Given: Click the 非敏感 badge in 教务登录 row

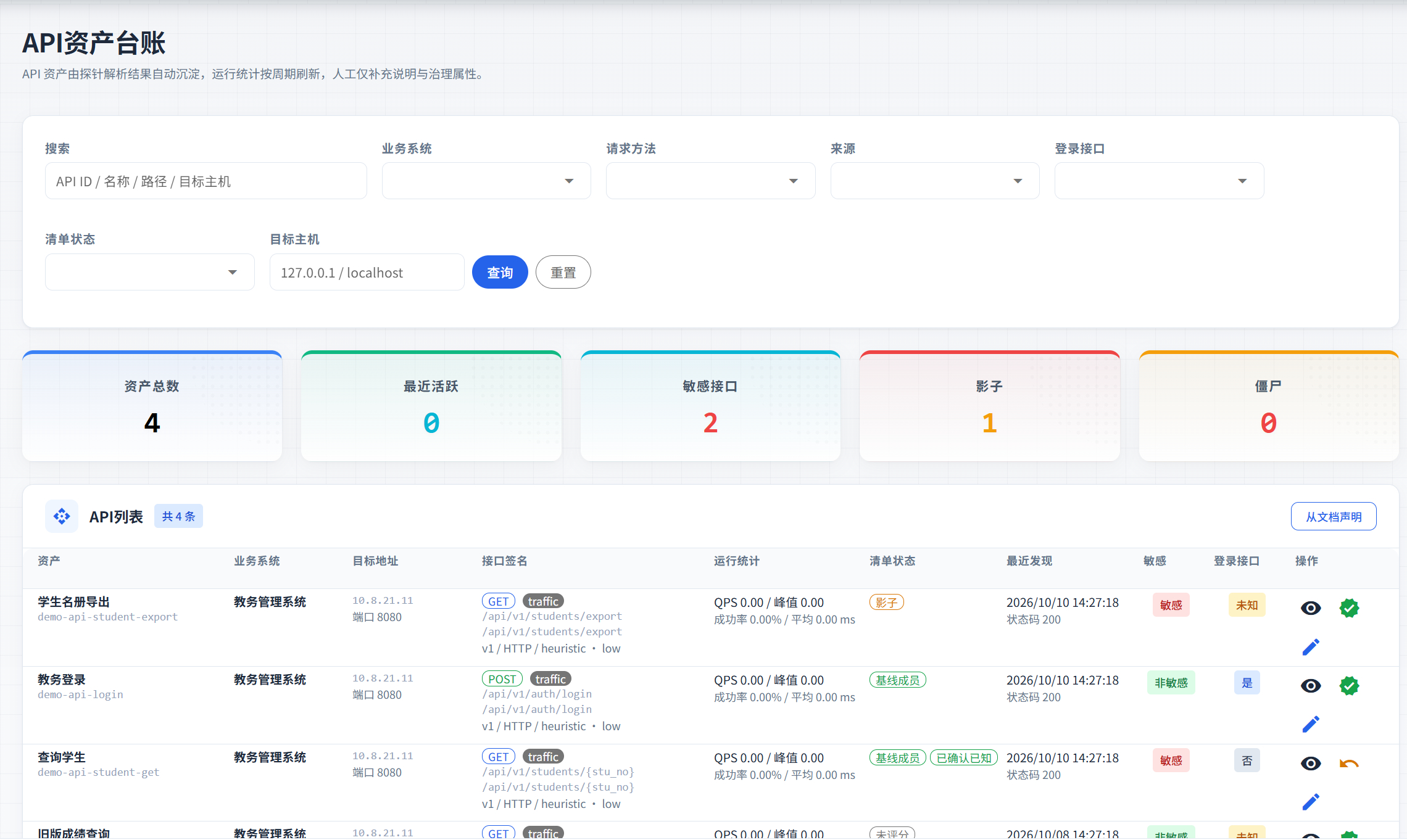Looking at the screenshot, I should 1171,683.
